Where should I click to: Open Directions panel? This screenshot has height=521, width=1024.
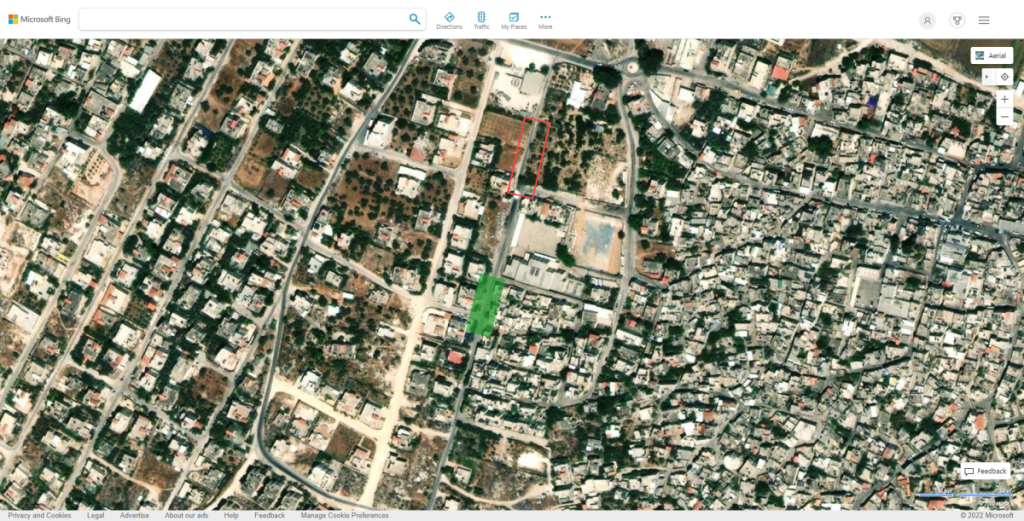click(449, 20)
